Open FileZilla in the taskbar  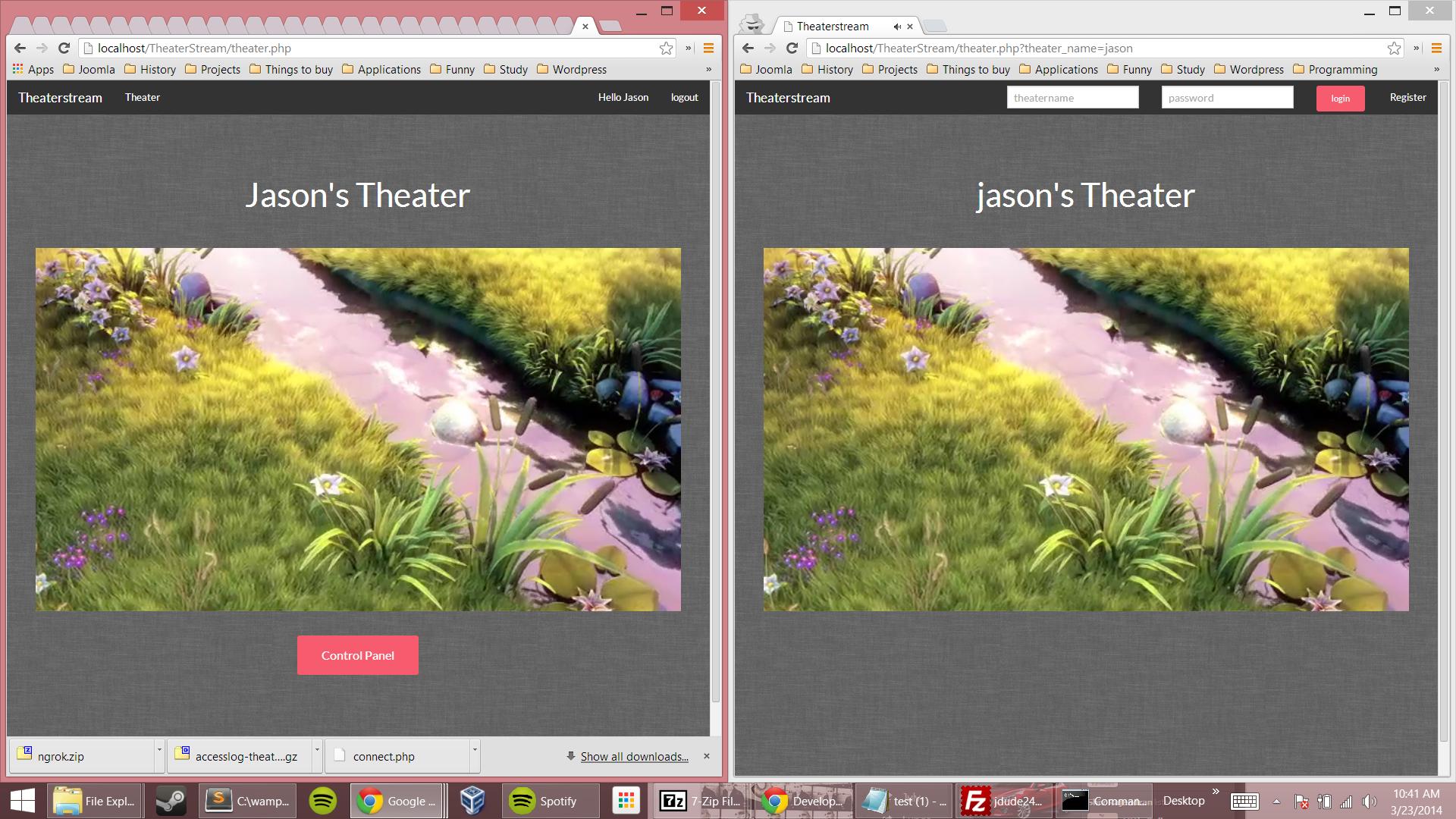999,801
